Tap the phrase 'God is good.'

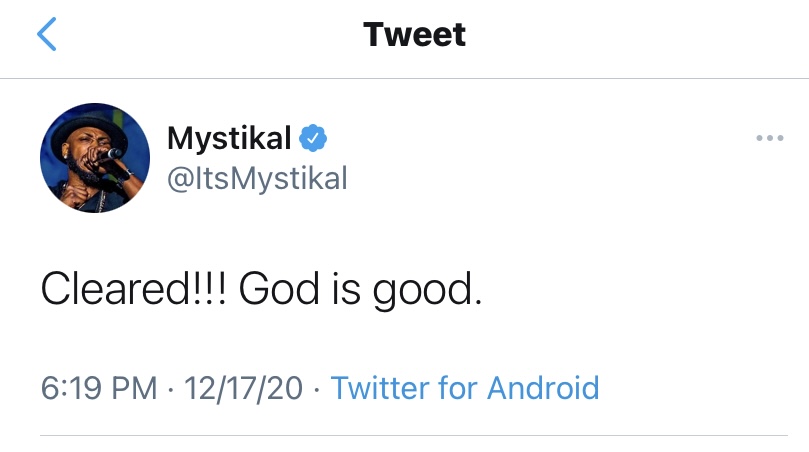360,290
